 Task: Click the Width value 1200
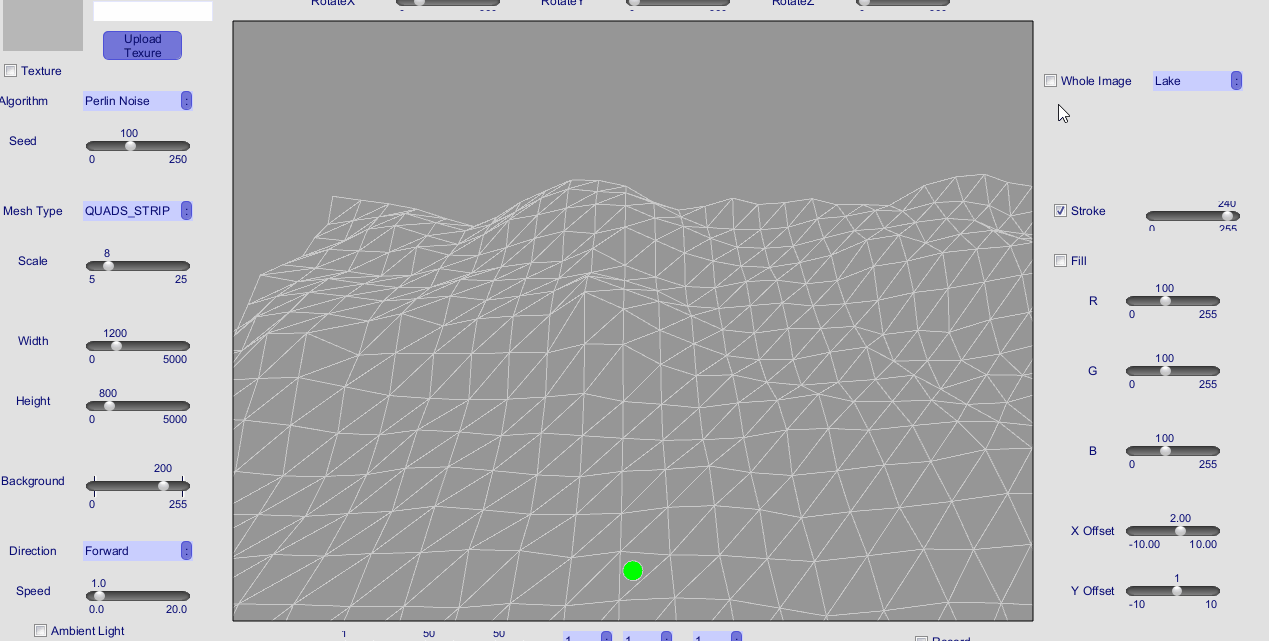115,333
